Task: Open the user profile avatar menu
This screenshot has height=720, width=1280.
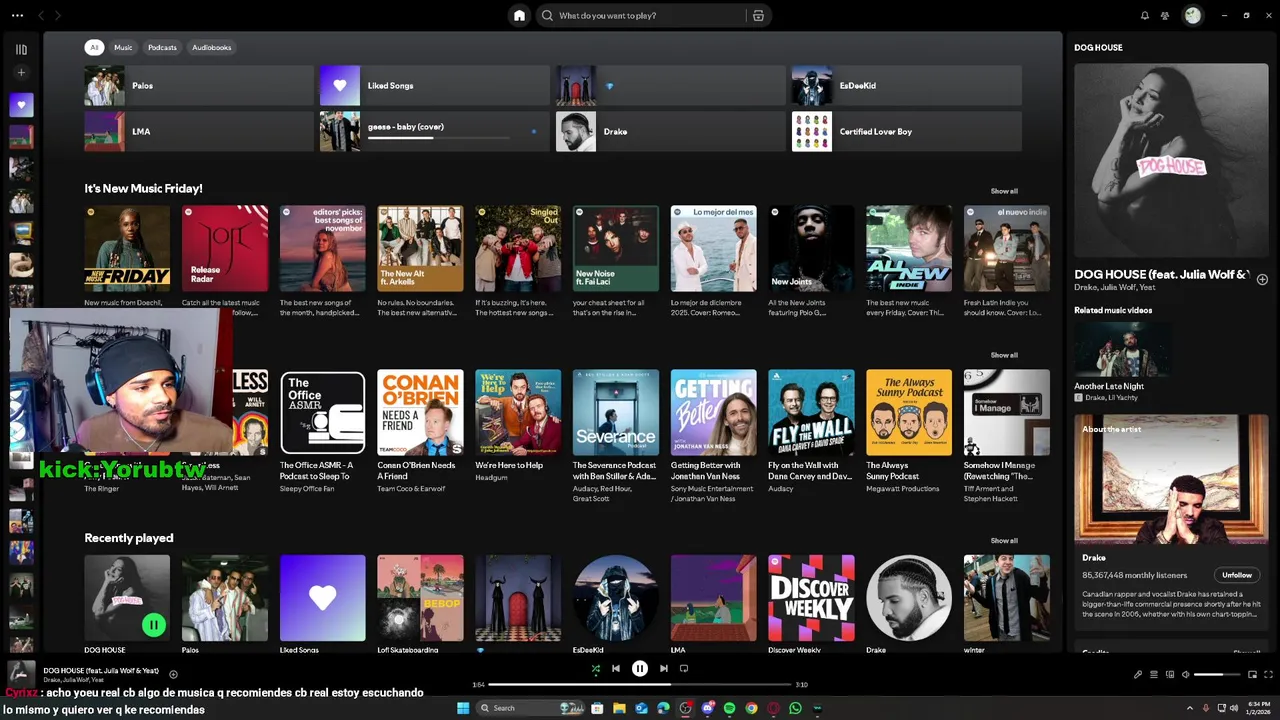Action: (x=1192, y=15)
